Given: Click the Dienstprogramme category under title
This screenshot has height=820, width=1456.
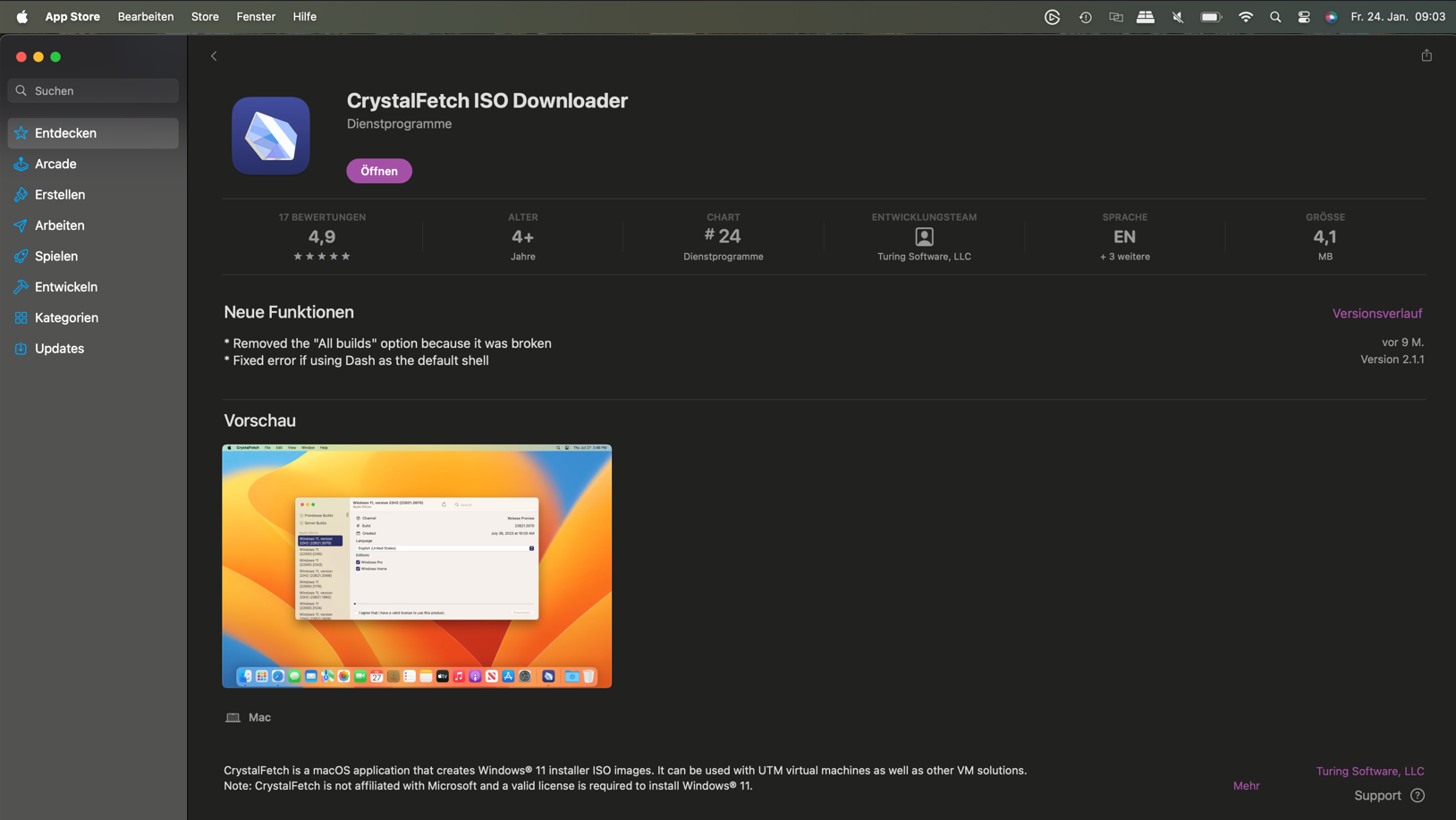Looking at the screenshot, I should (x=399, y=123).
